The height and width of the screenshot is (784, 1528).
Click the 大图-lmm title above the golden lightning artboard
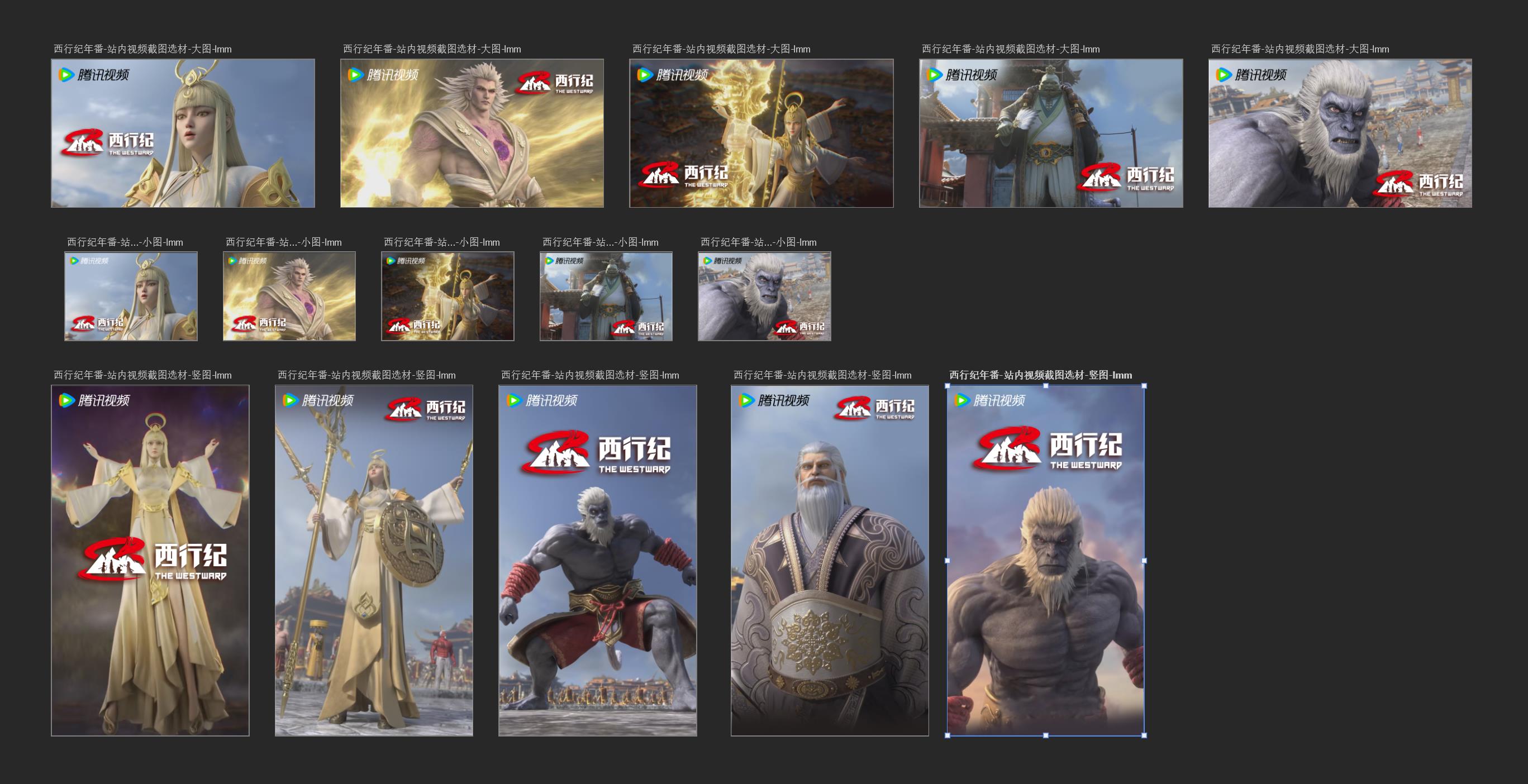(x=721, y=49)
